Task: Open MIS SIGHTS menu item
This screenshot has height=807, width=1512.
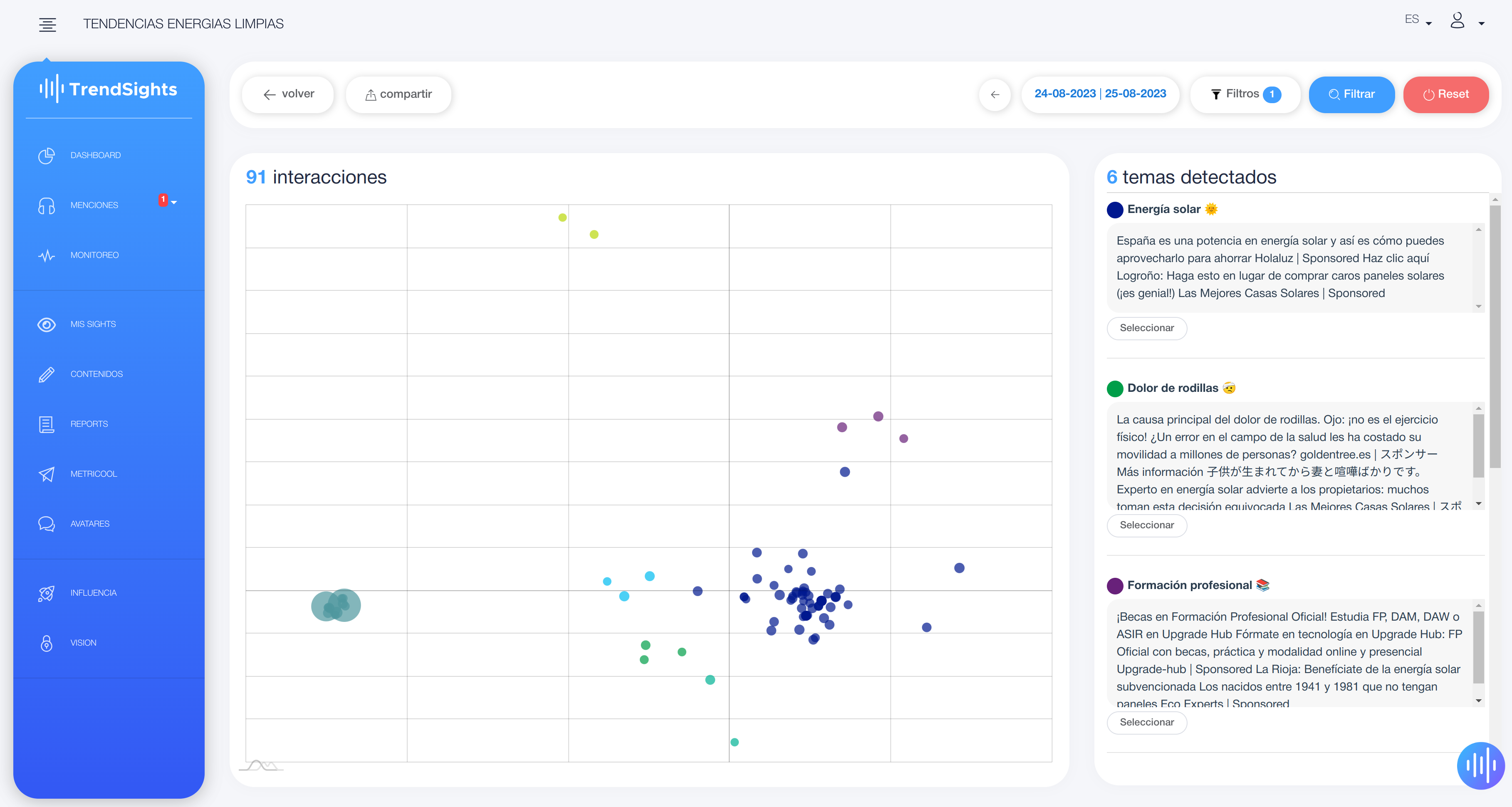Action: [93, 324]
